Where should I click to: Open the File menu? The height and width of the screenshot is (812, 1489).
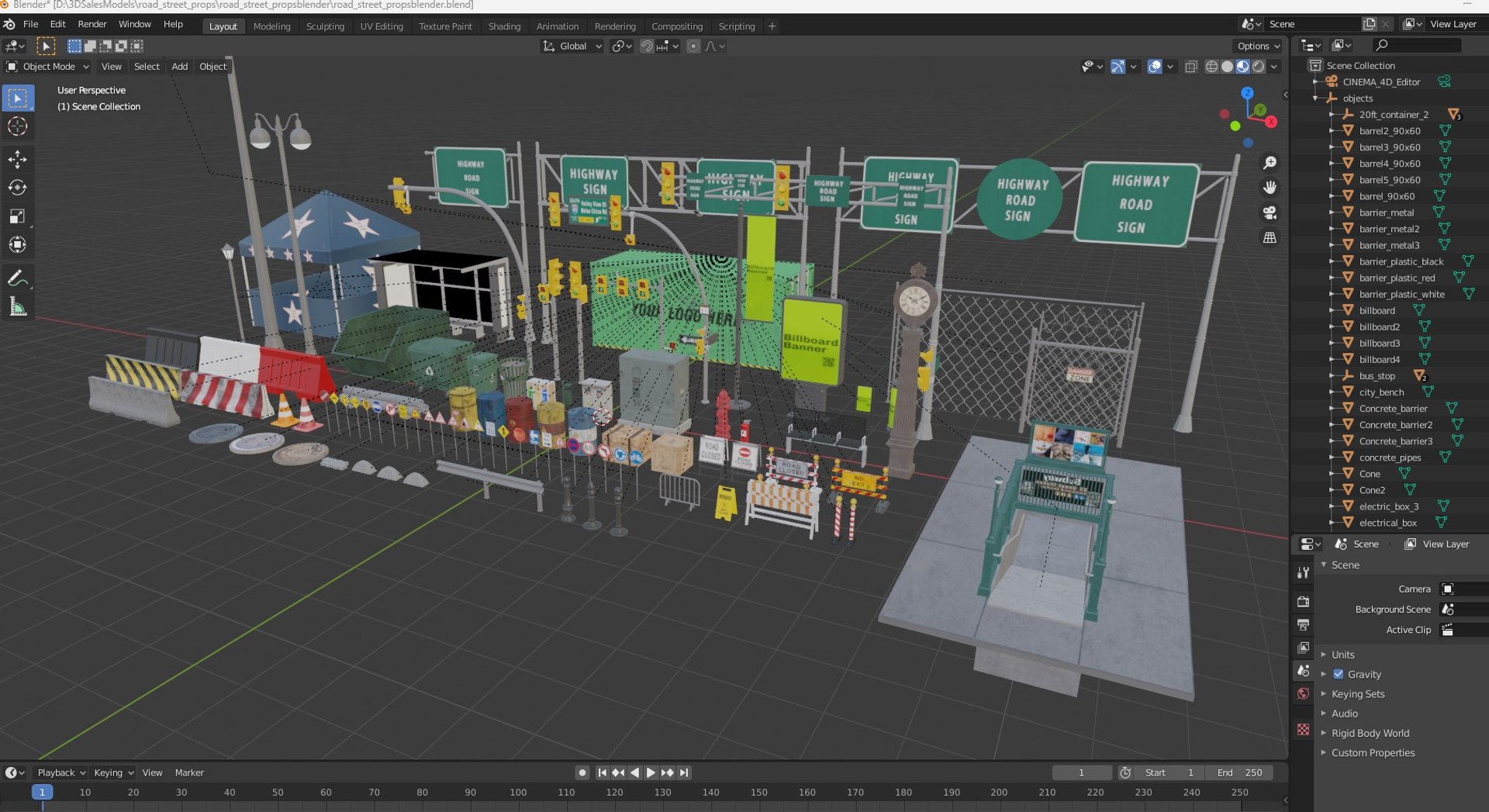click(30, 24)
